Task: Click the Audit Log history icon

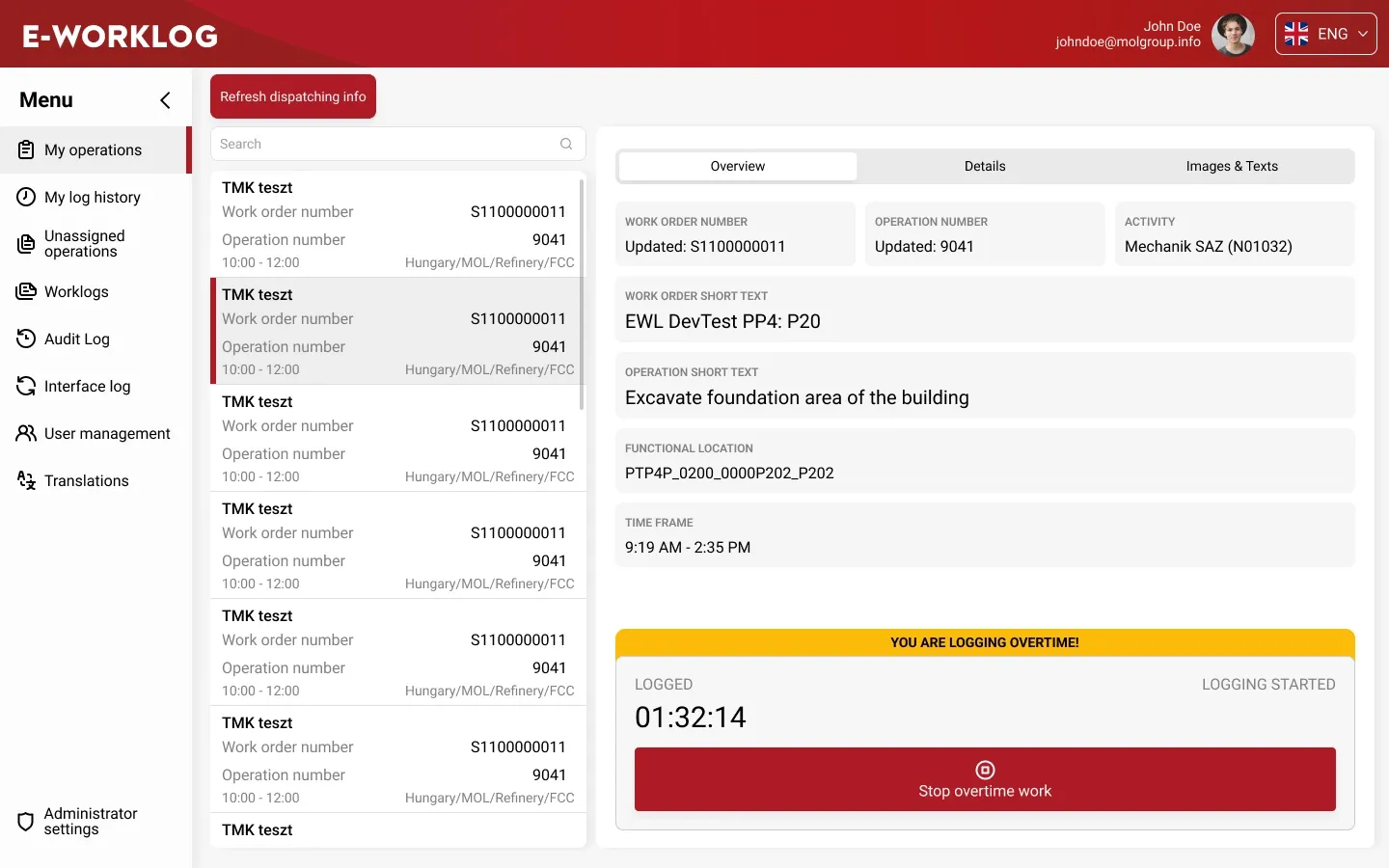Action: click(26, 339)
